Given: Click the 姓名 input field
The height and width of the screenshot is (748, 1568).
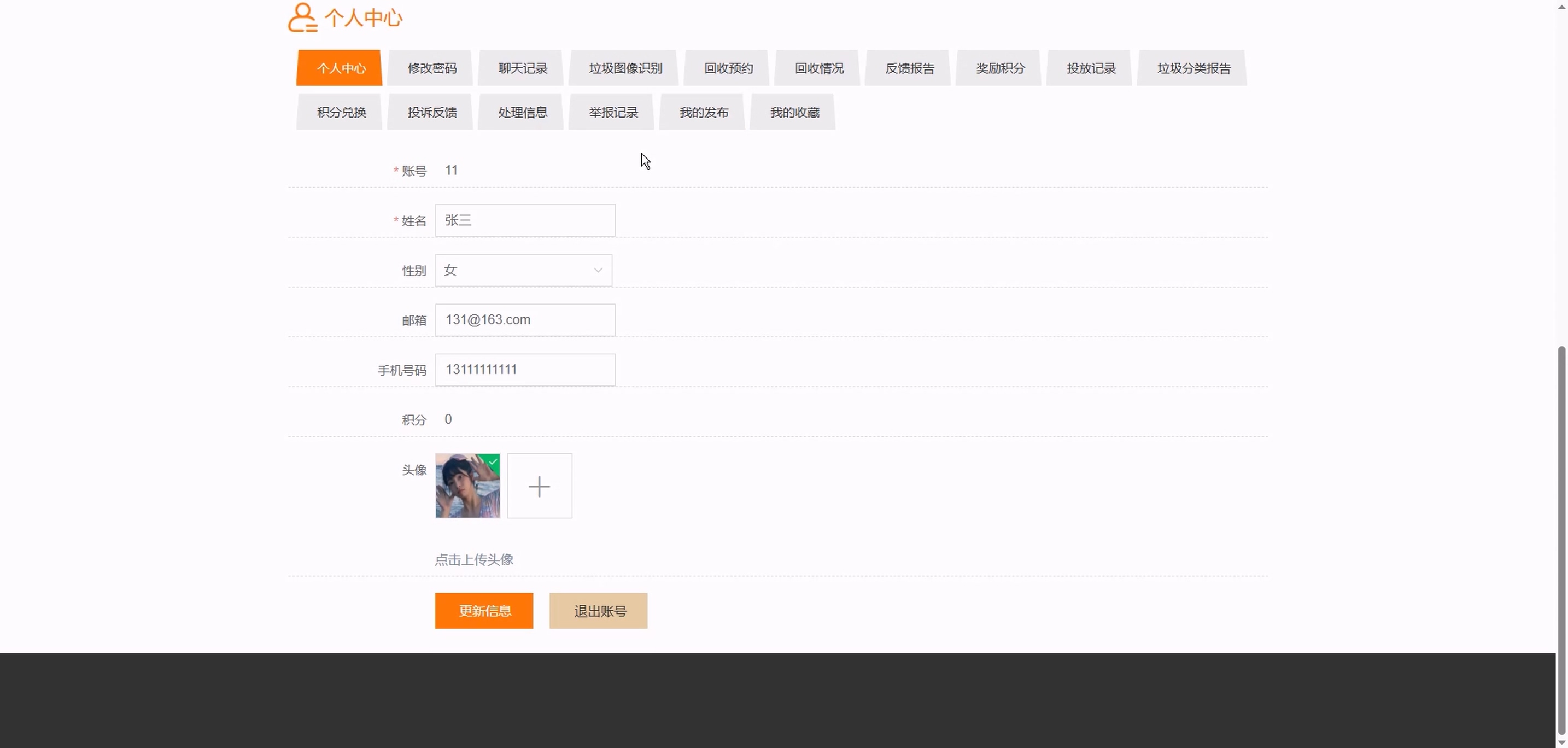Looking at the screenshot, I should pos(525,220).
